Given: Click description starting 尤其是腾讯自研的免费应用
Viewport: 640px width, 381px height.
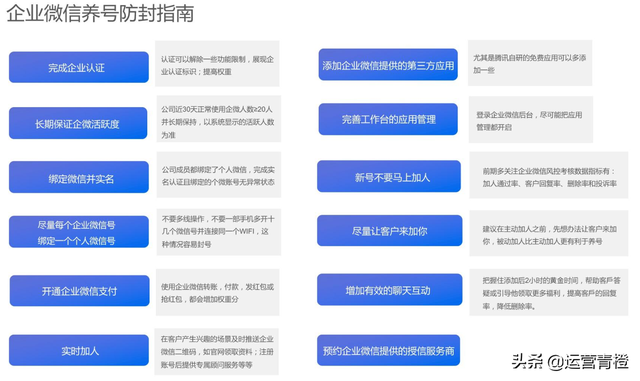Looking at the screenshot, I should tap(530, 63).
